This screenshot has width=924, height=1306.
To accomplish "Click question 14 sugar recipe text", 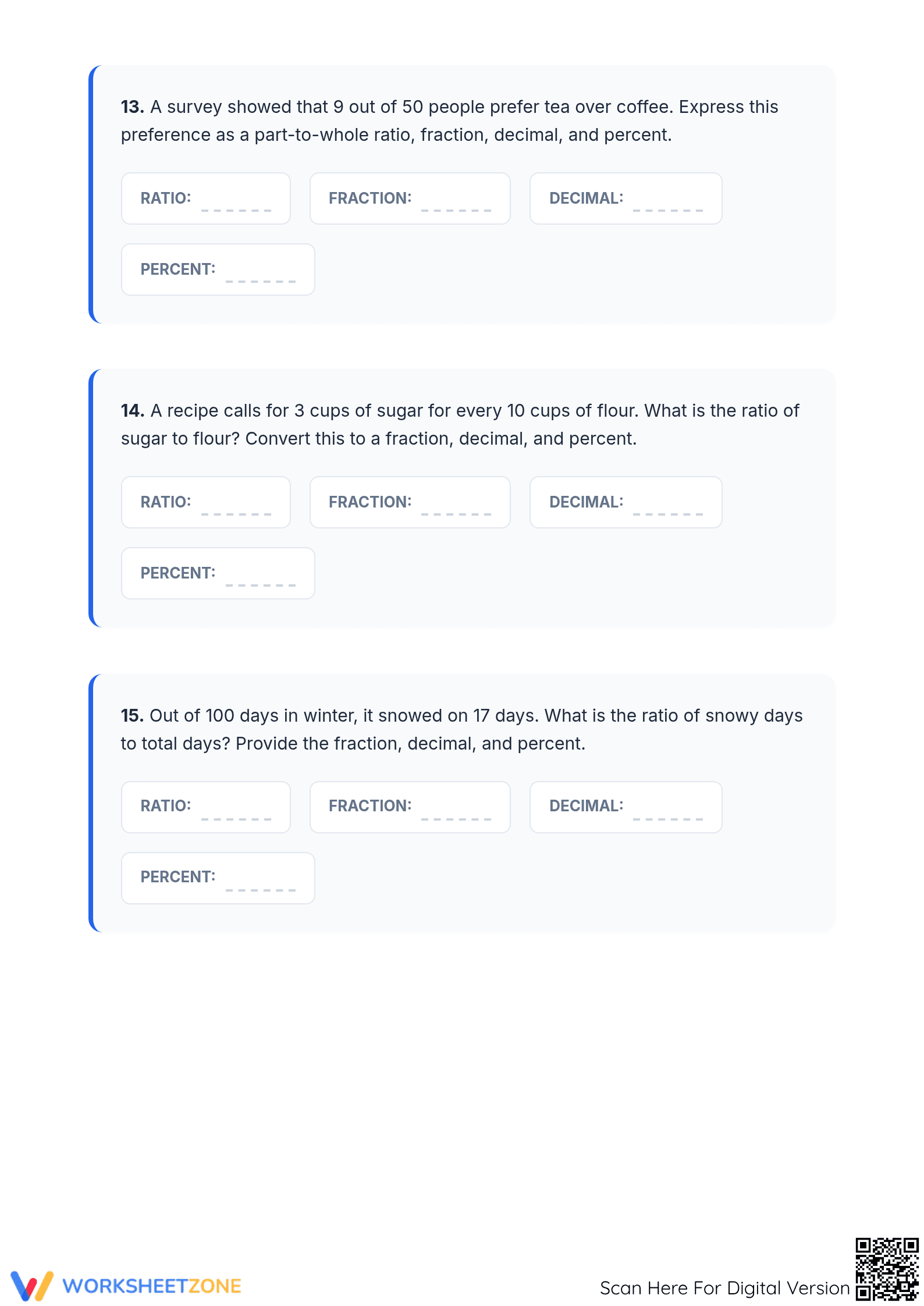I will 460,424.
